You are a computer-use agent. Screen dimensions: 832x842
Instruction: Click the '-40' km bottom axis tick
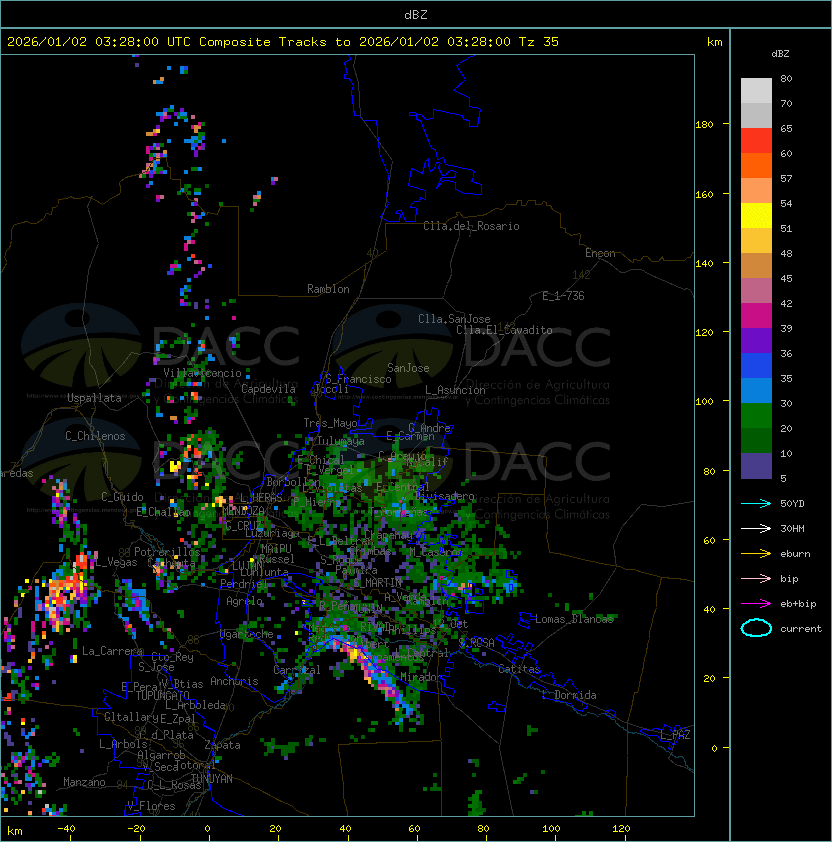[x=66, y=829]
